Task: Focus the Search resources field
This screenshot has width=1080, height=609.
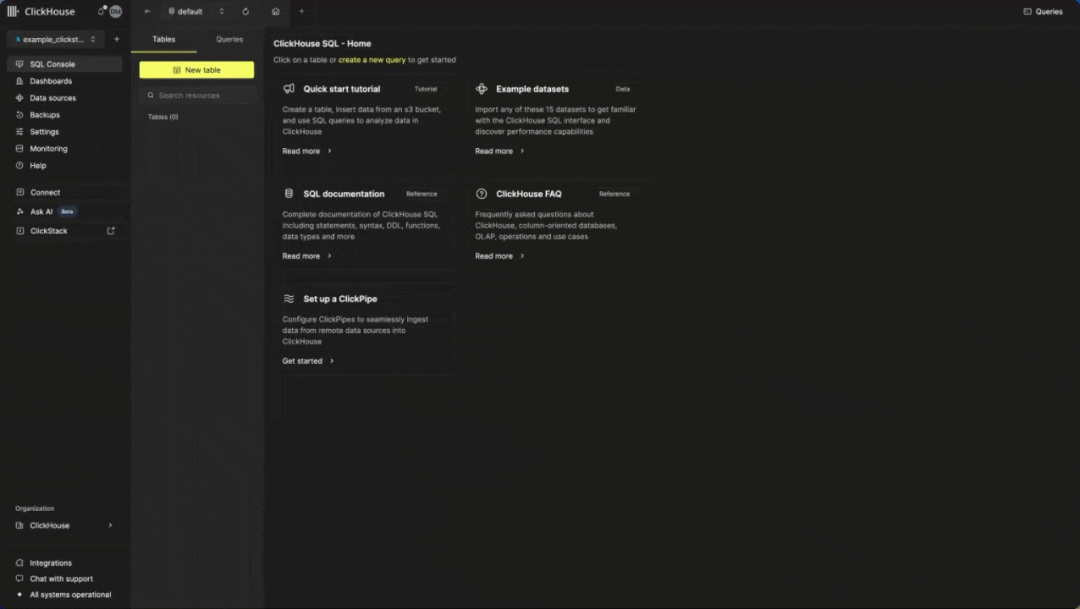Action: 197,95
